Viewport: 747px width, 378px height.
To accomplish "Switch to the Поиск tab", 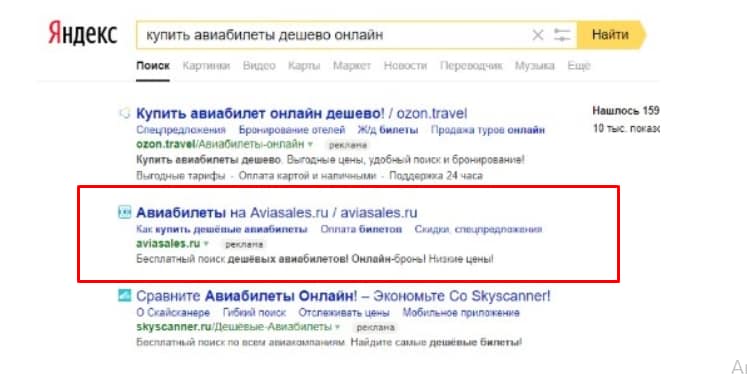I will pyautogui.click(x=153, y=66).
